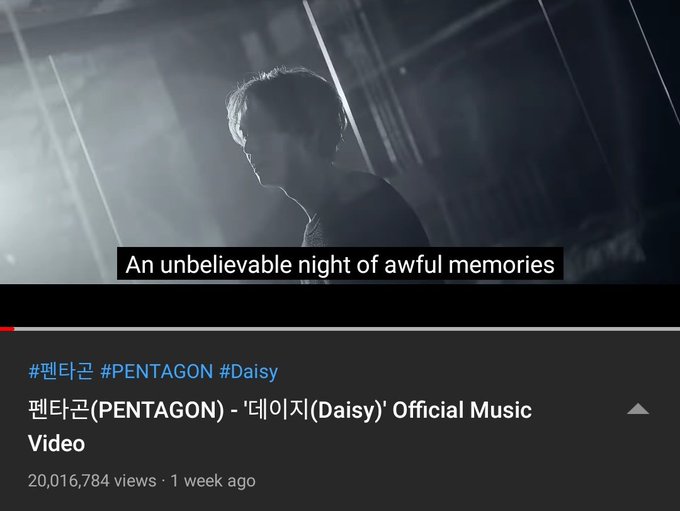Seek to the middle of the progress bar
The height and width of the screenshot is (511, 680).
click(x=340, y=329)
